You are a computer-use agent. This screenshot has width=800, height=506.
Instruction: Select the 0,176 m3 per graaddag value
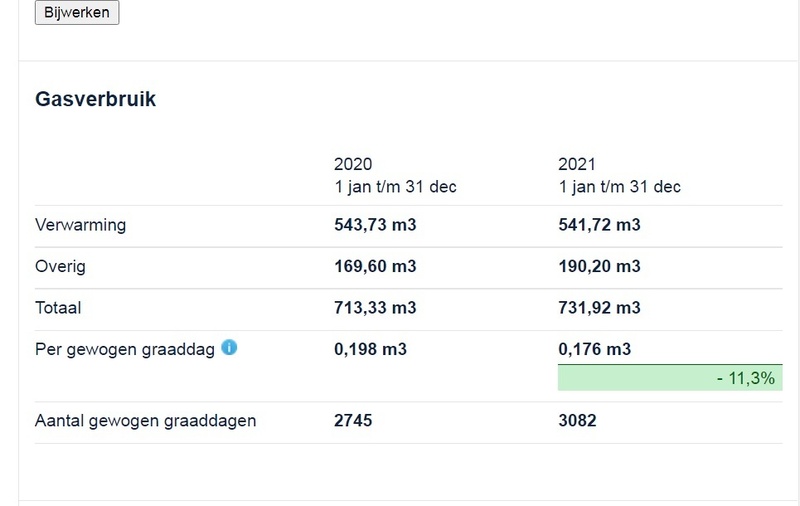coord(595,349)
